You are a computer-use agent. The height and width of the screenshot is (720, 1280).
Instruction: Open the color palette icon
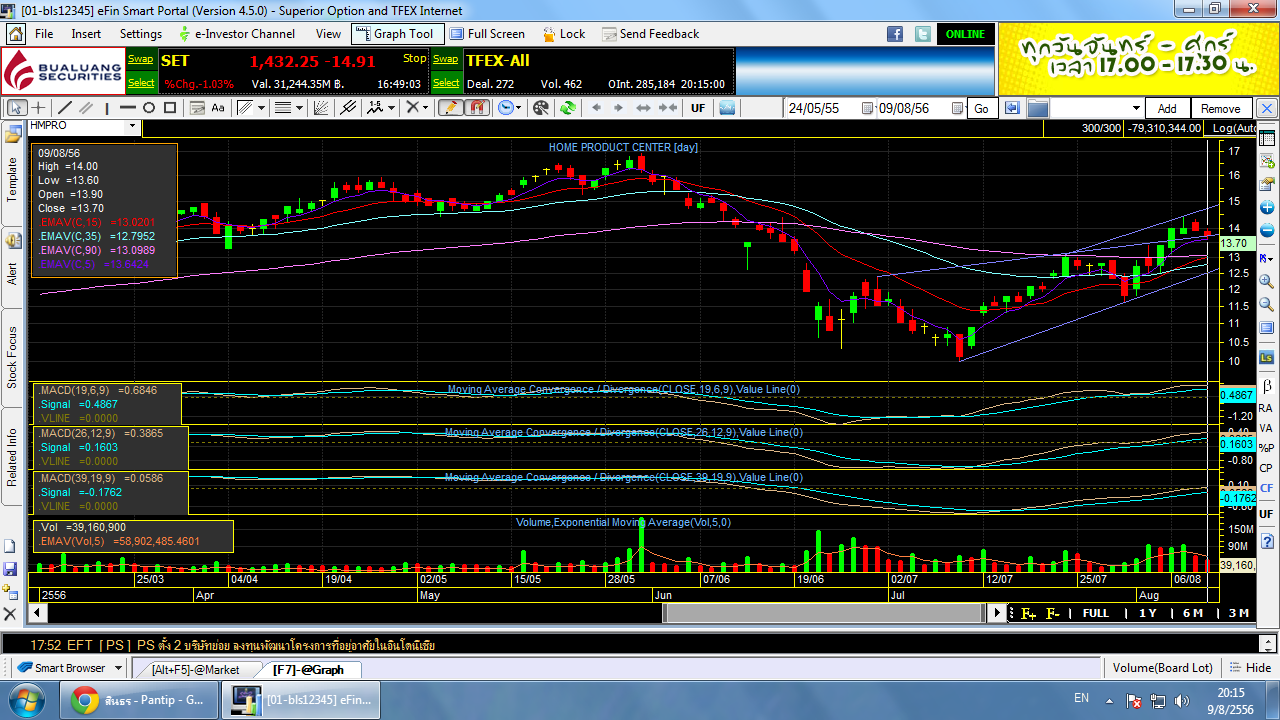(541, 108)
